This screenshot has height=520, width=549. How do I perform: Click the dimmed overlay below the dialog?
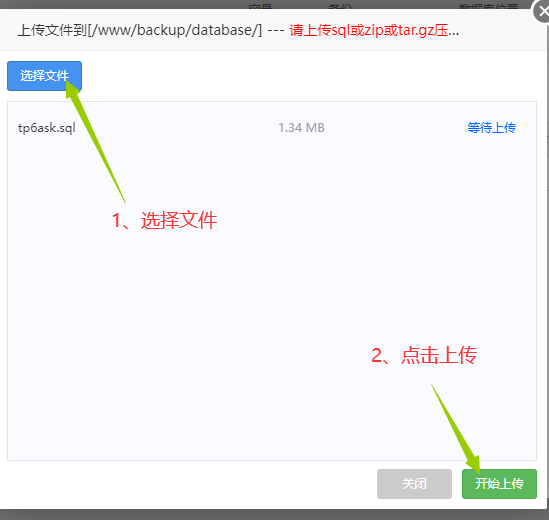point(274,515)
